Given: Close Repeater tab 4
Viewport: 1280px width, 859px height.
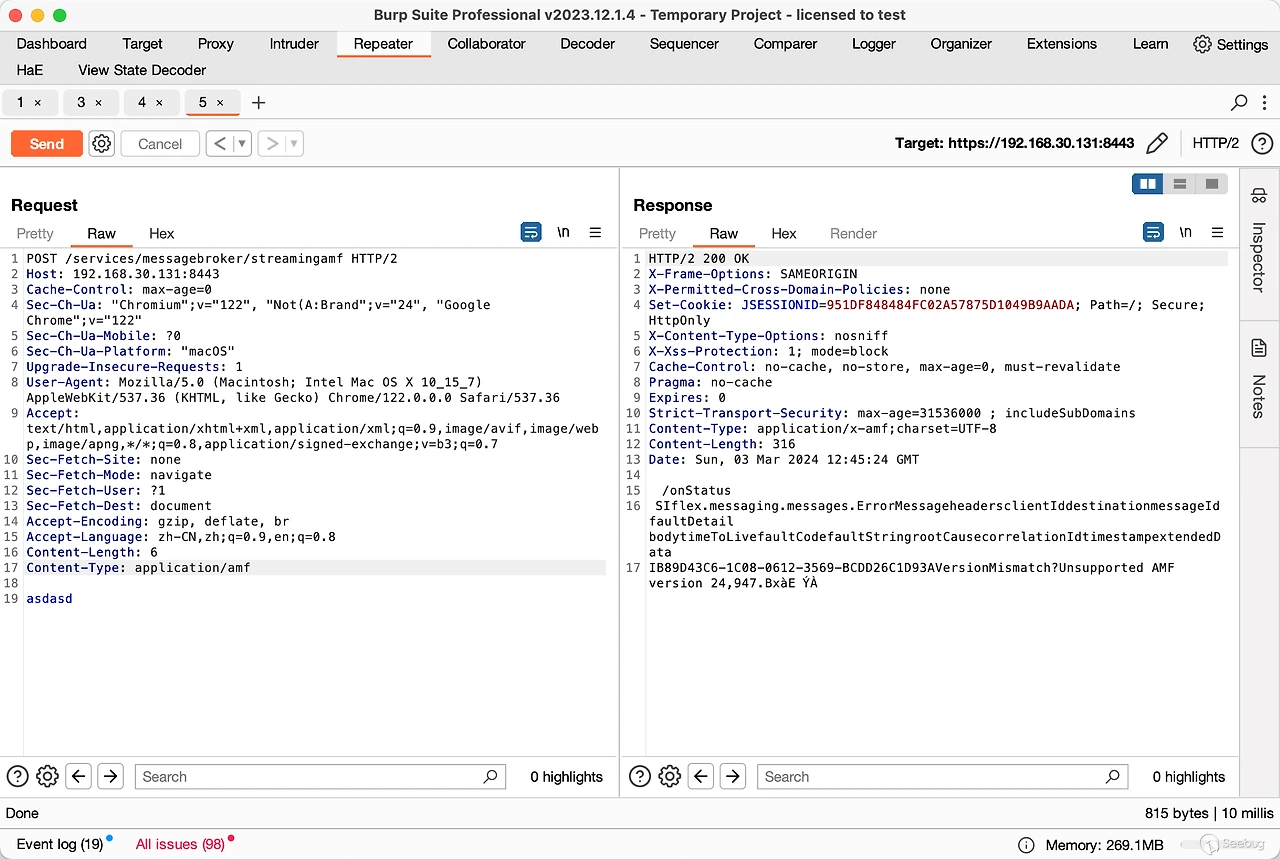Looking at the screenshot, I should pos(159,103).
